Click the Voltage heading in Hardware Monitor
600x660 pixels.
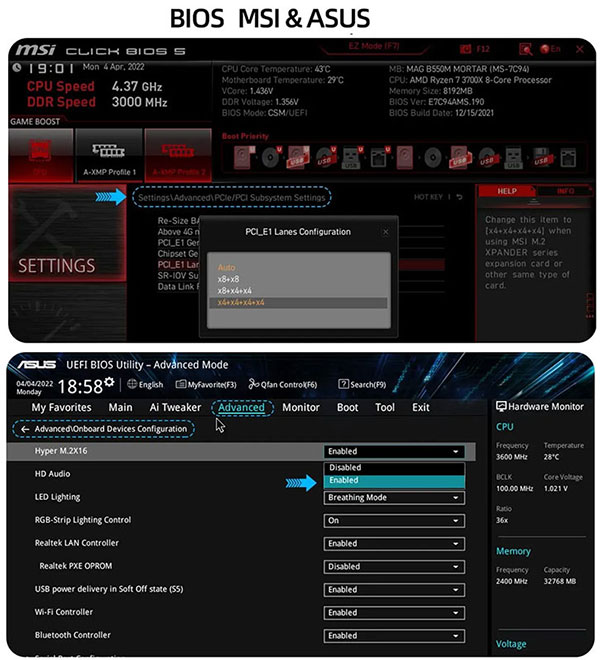511,644
